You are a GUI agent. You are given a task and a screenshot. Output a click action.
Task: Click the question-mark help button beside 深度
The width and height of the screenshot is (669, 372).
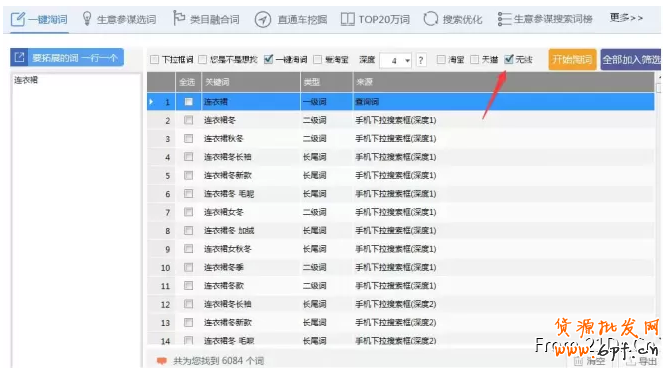point(421,60)
